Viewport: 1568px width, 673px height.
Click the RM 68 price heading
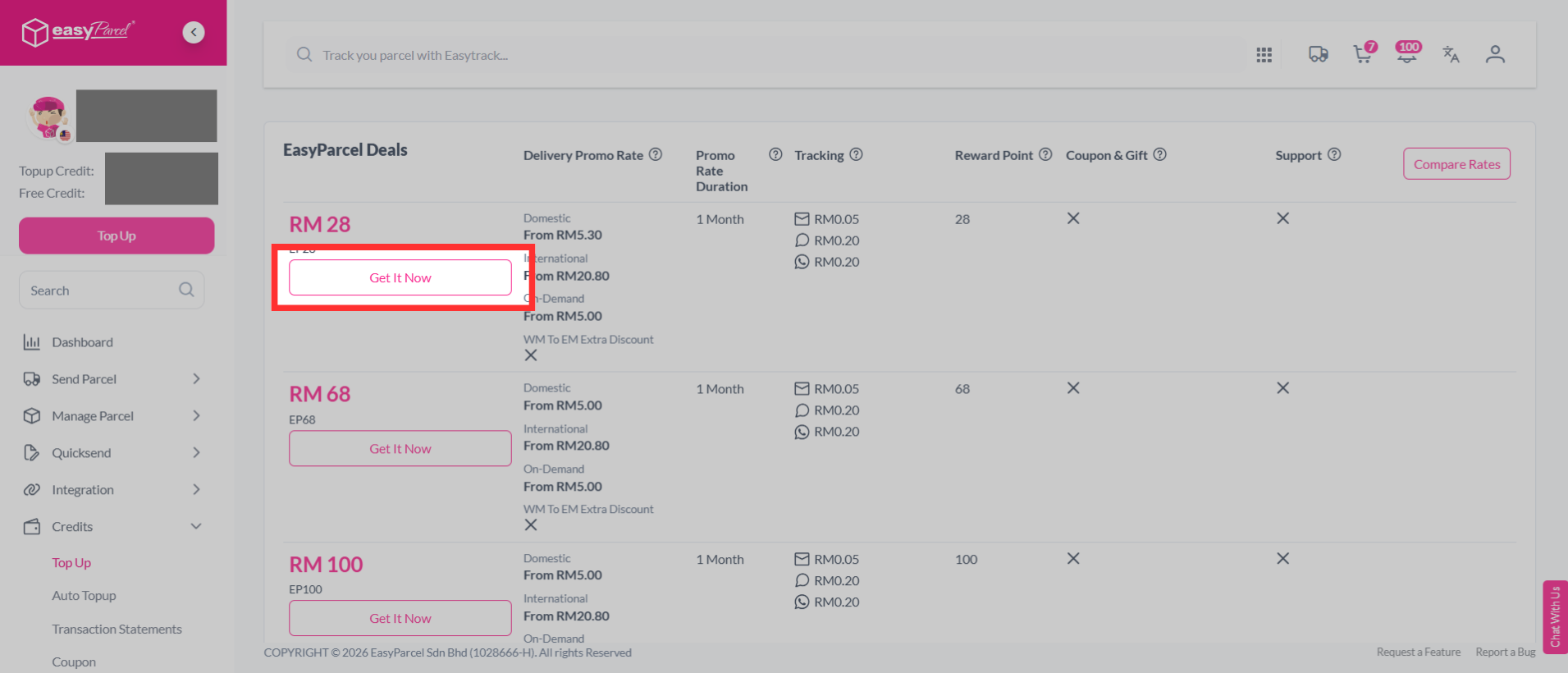click(320, 394)
